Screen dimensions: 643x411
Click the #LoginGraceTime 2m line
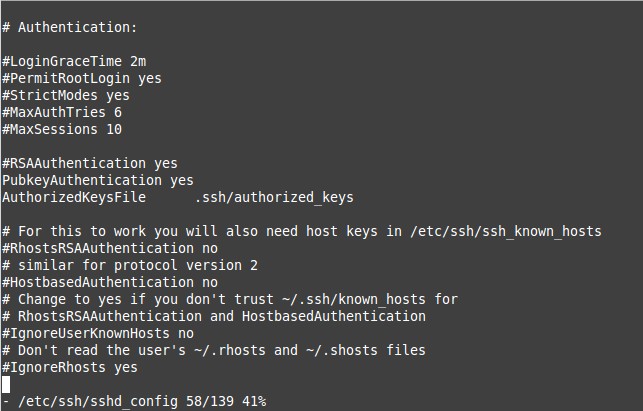click(x=74, y=62)
